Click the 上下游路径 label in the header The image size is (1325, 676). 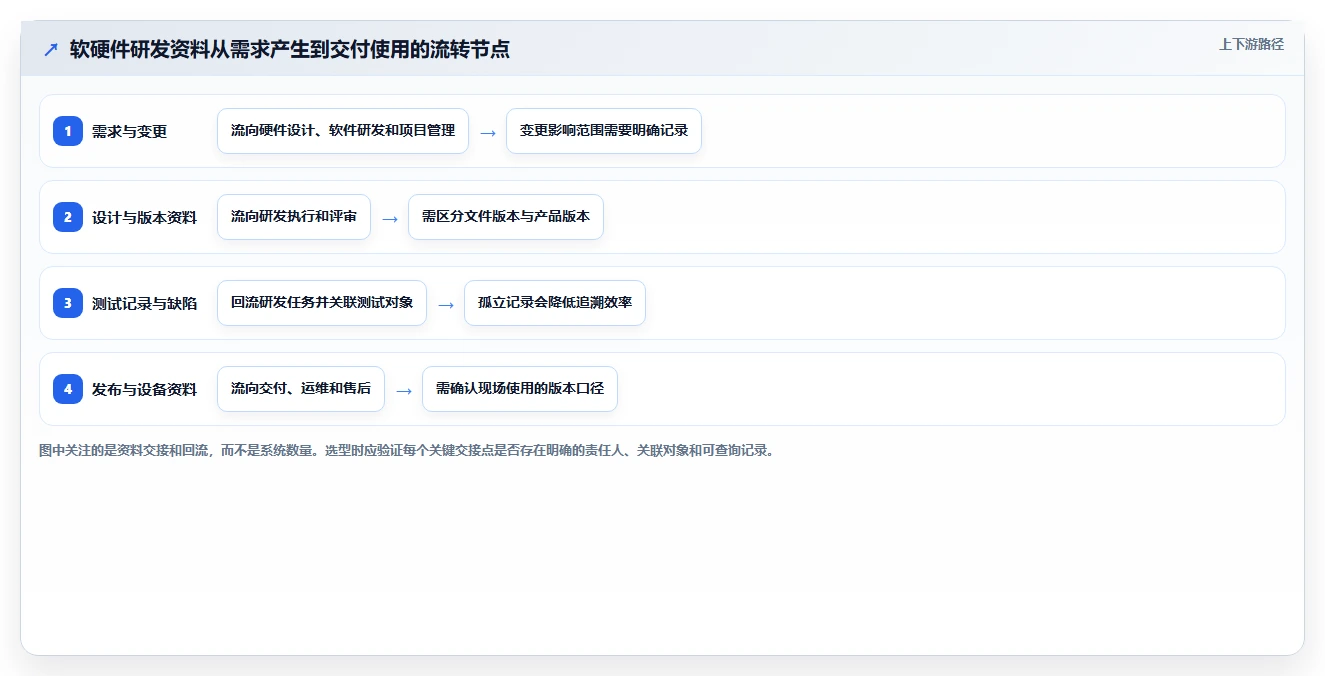coord(1251,45)
